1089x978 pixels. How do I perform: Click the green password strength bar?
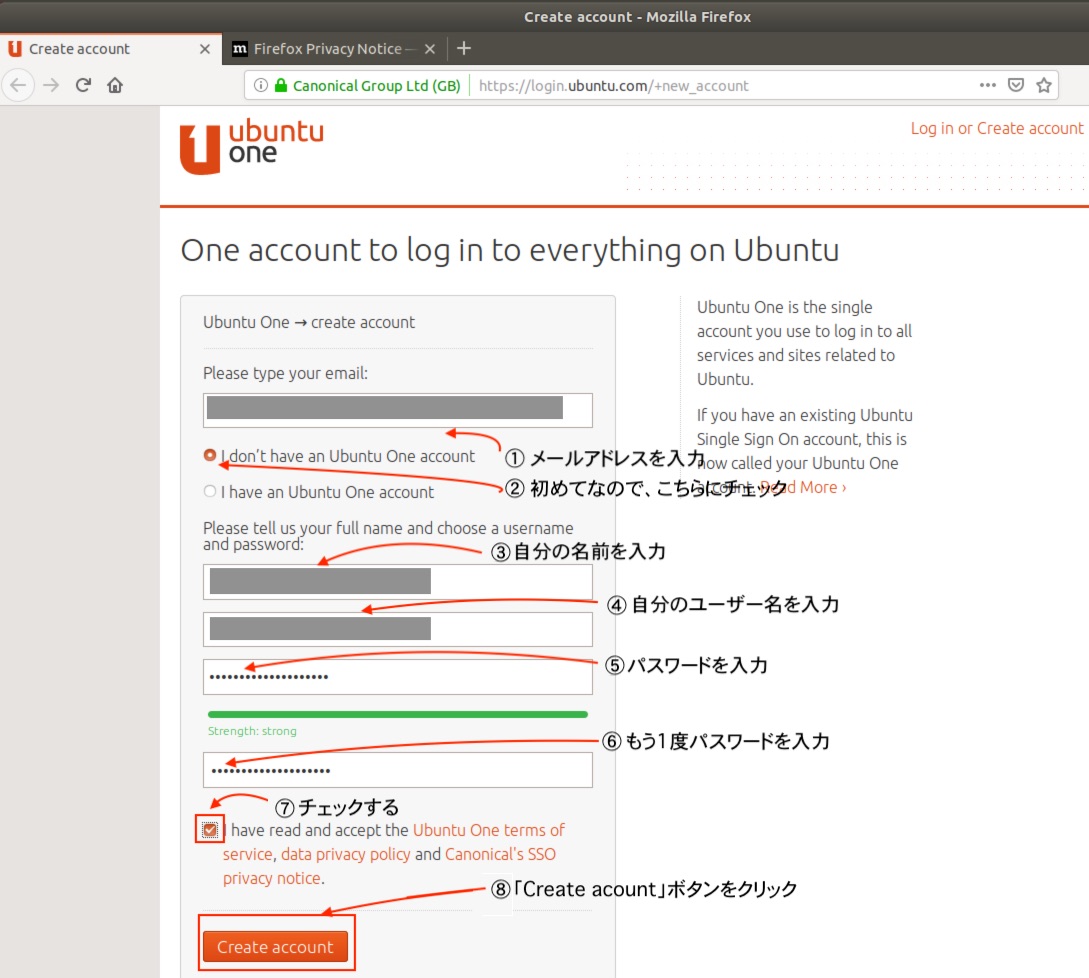tap(398, 714)
